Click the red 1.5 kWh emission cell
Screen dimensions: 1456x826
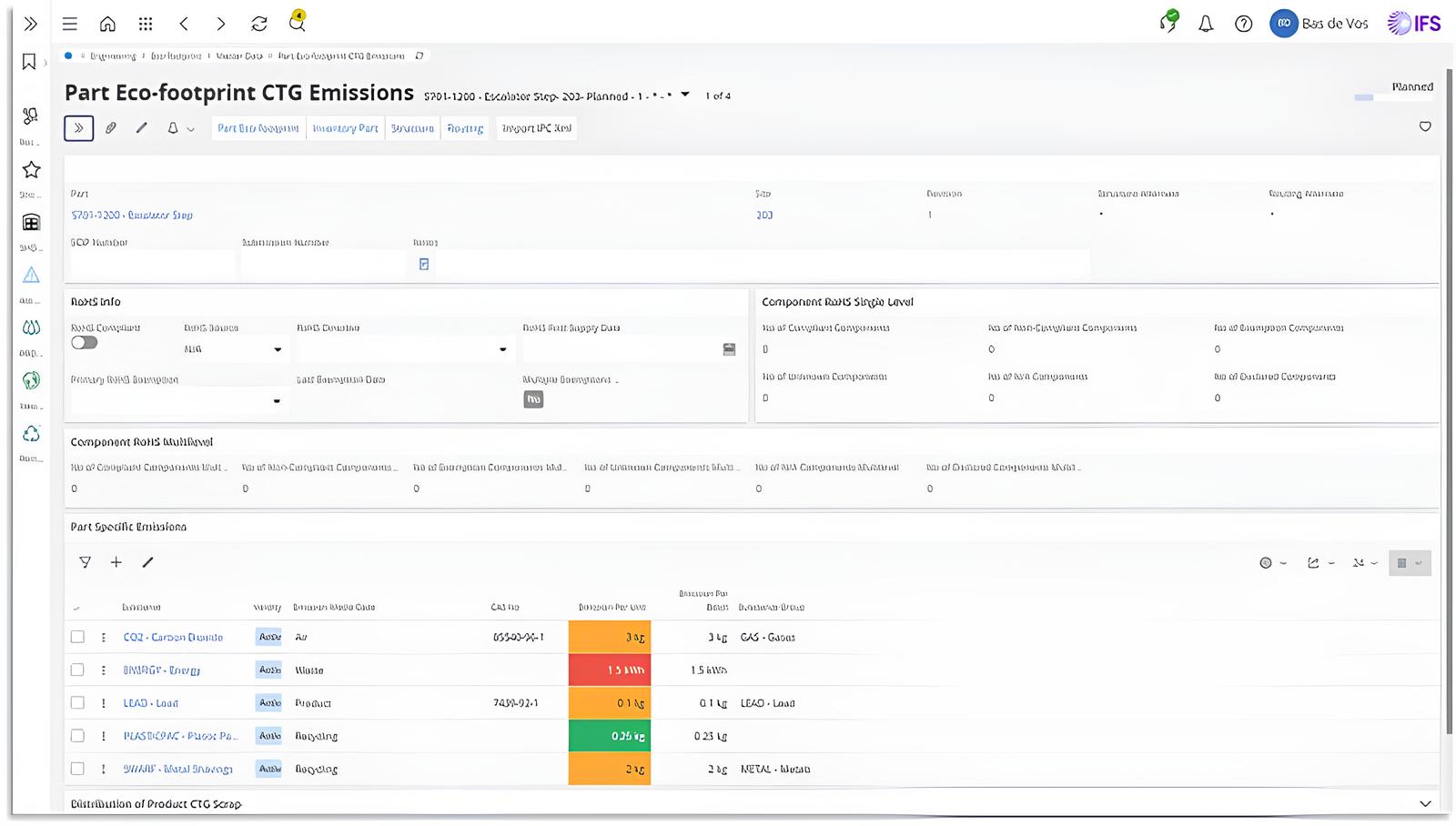coord(610,670)
